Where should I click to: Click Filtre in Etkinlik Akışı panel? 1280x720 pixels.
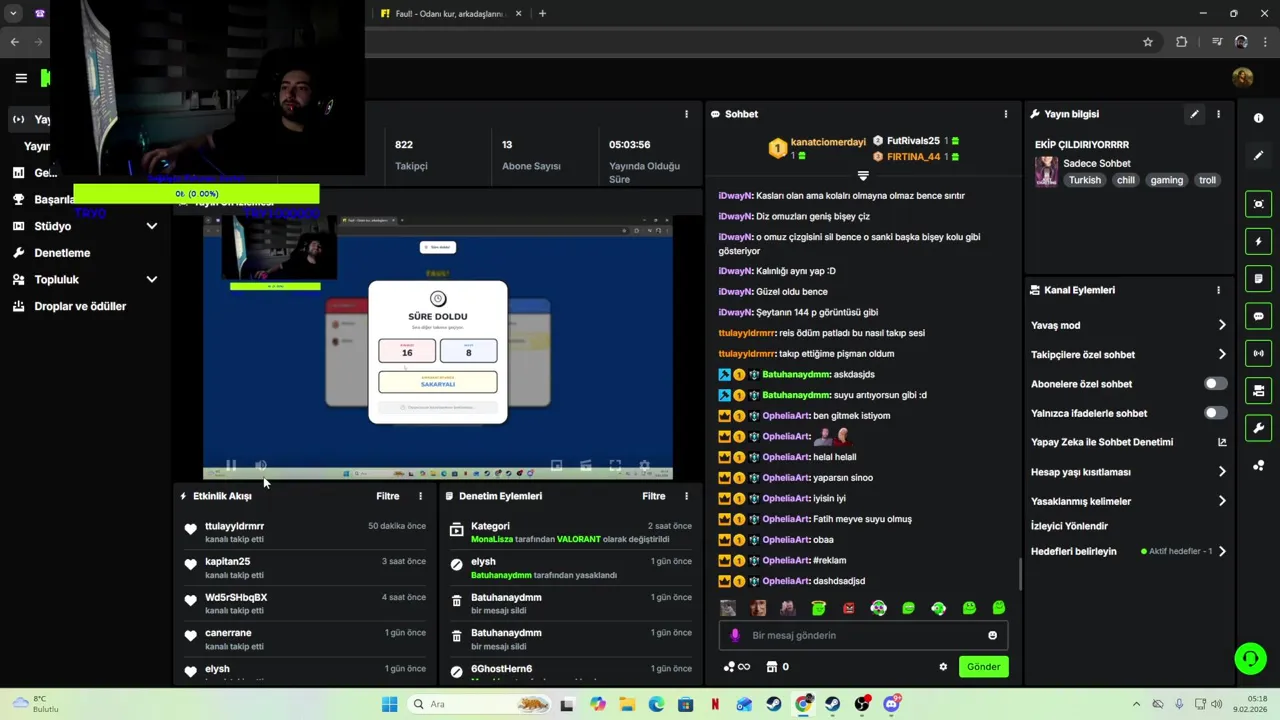(388, 496)
